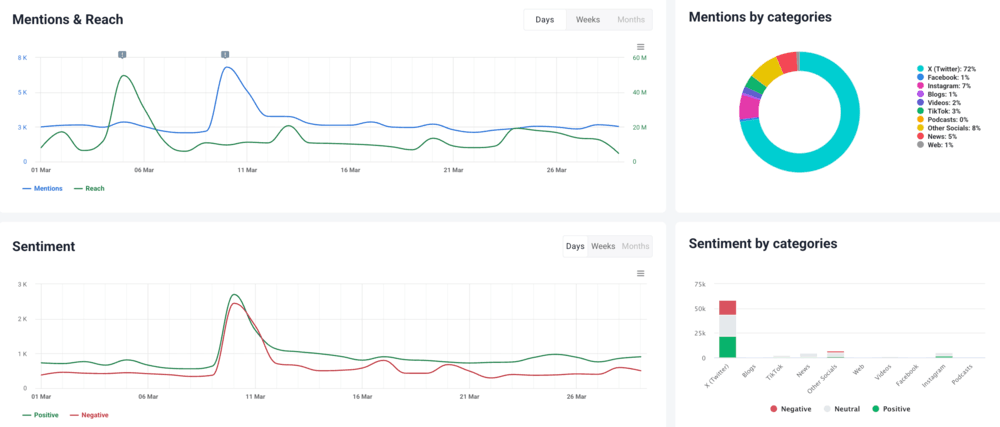
Task: Switch Mentions & Reach chart to Weeks
Action: pos(587,20)
